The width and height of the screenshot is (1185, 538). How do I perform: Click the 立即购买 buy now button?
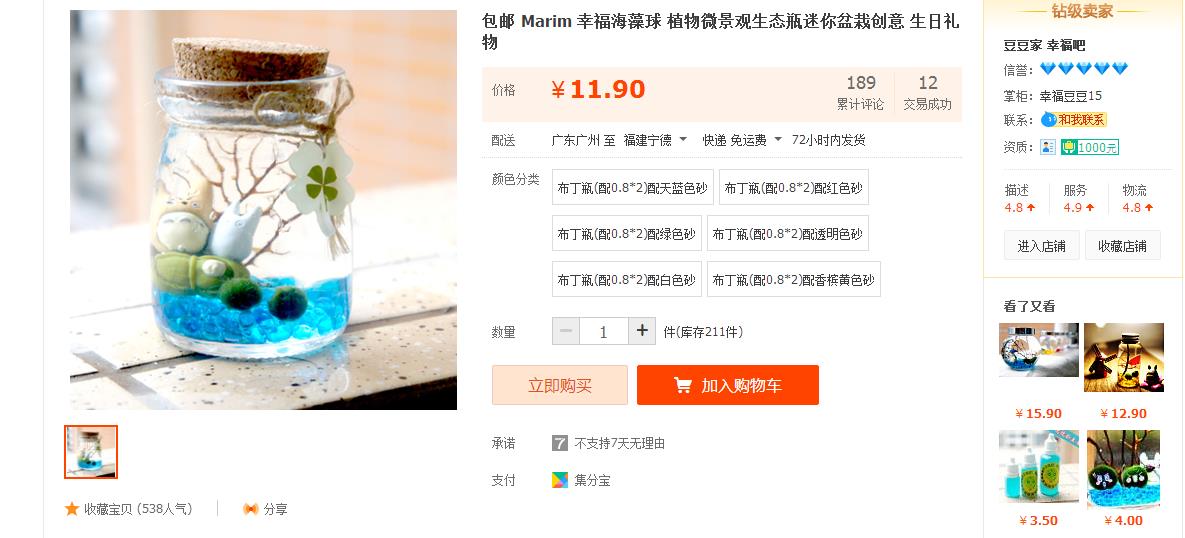[559, 385]
